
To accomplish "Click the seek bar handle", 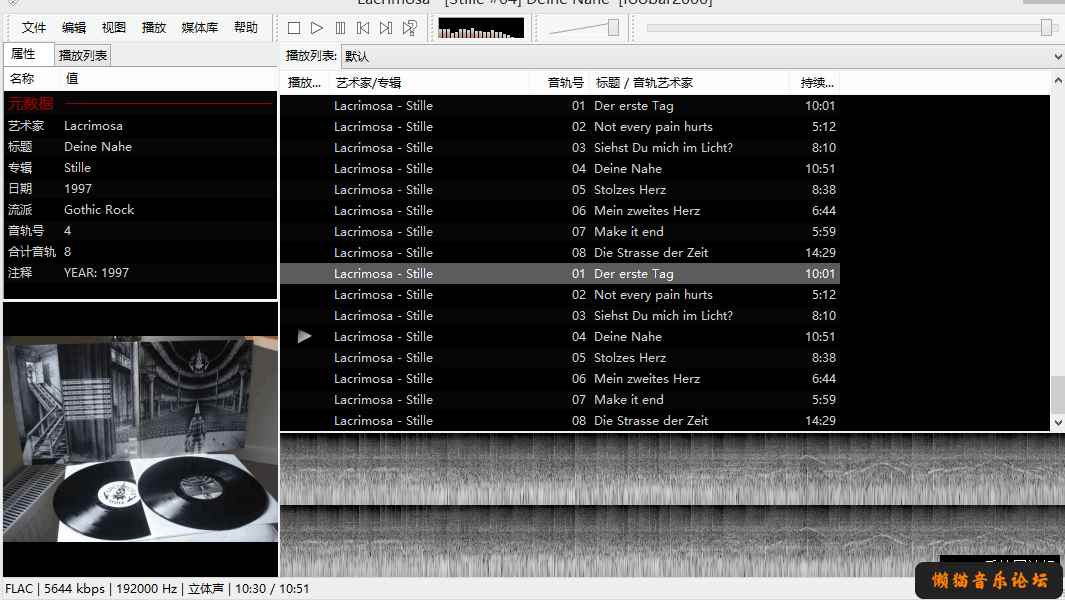I will [1046, 28].
